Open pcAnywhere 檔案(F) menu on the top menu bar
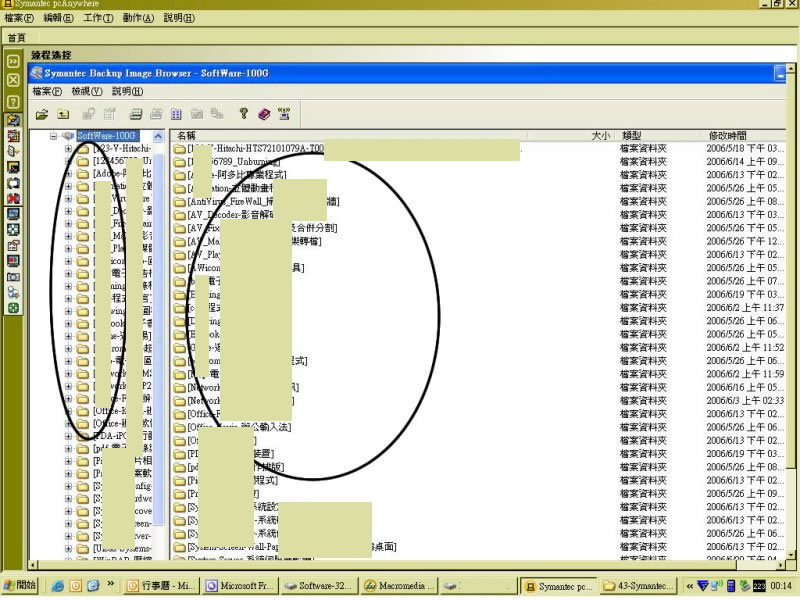 click(19, 18)
